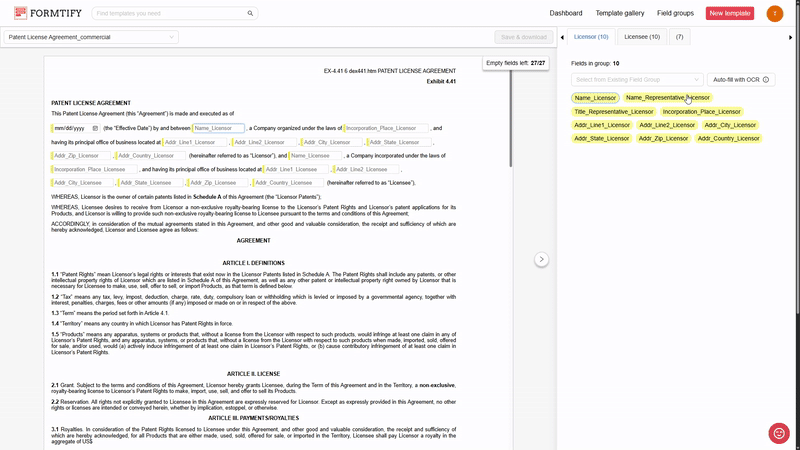This screenshot has width=800, height=450.
Task: Collapse side panel with round arrow button
Action: [x=541, y=259]
